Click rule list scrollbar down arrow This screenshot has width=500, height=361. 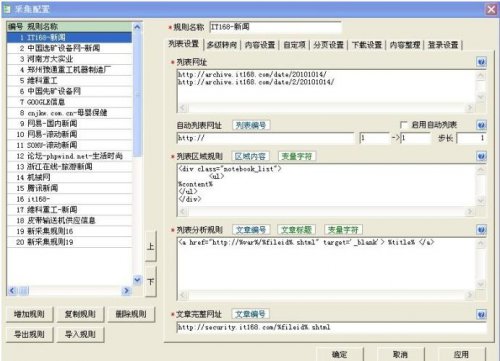137,280
